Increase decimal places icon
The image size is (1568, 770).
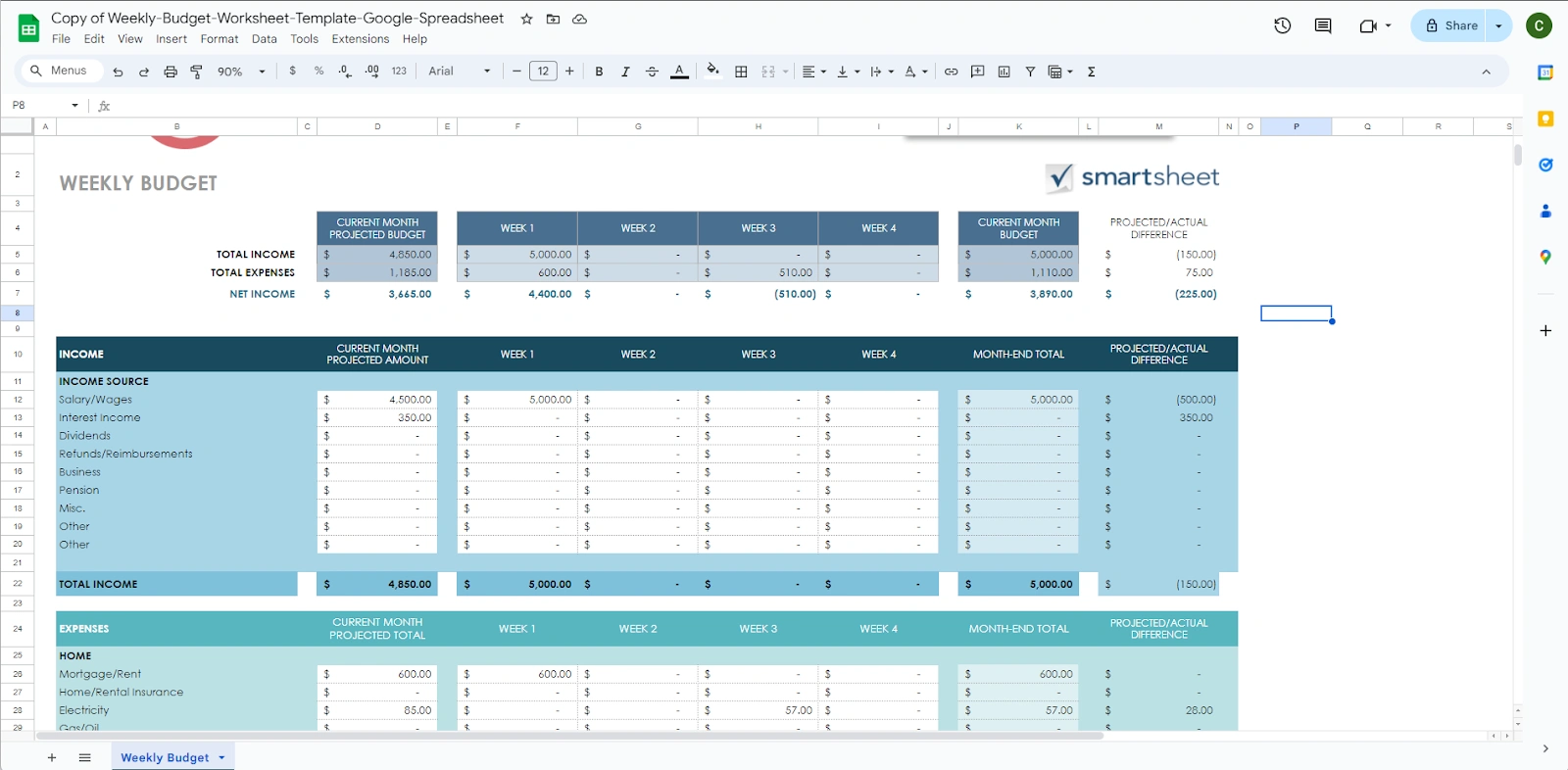(371, 72)
